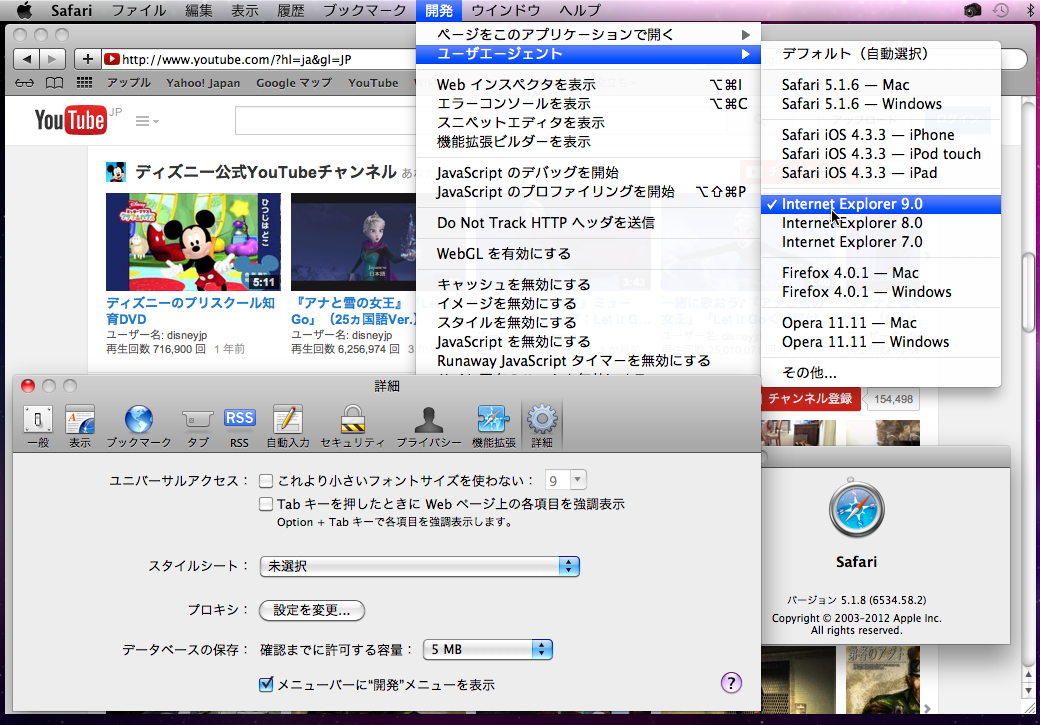The width and height of the screenshot is (1040, 725).
Task: Select Opera 11.11 — Mac user agent
Action: click(x=881, y=323)
